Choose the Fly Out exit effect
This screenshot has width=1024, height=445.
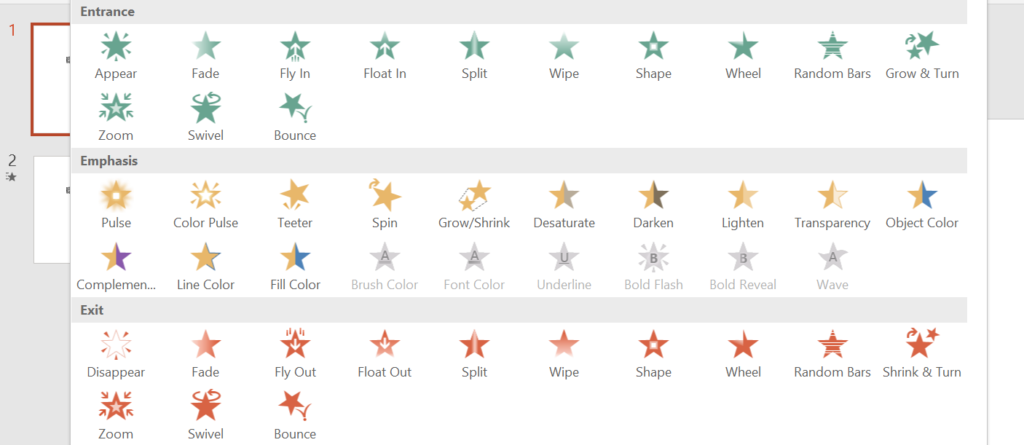295,354
